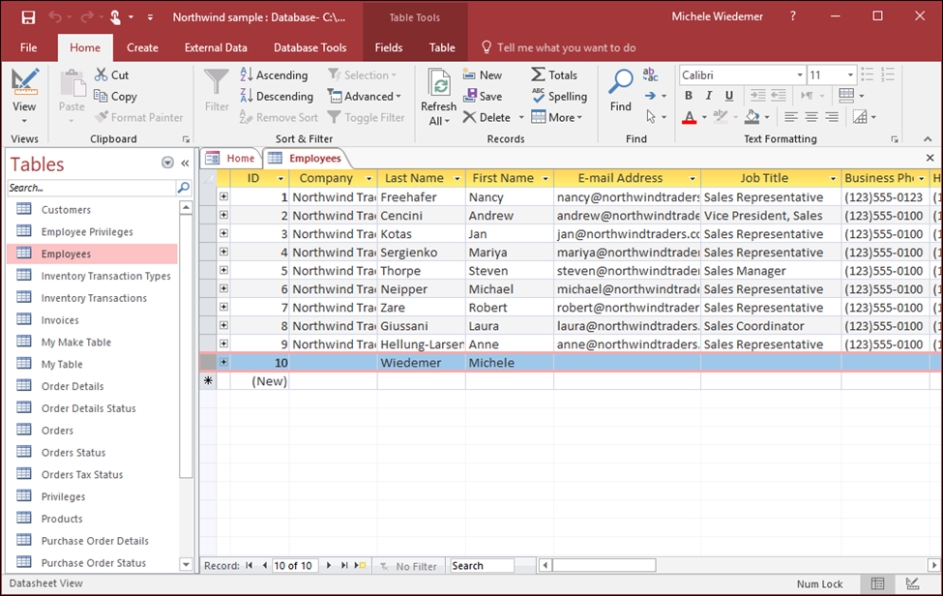Click the Align Left icon

click(x=791, y=117)
